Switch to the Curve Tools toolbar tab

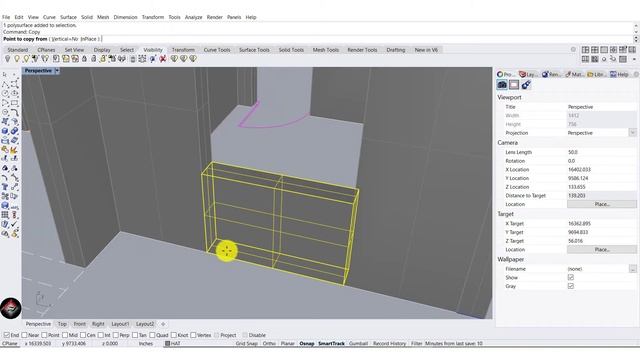(217, 50)
